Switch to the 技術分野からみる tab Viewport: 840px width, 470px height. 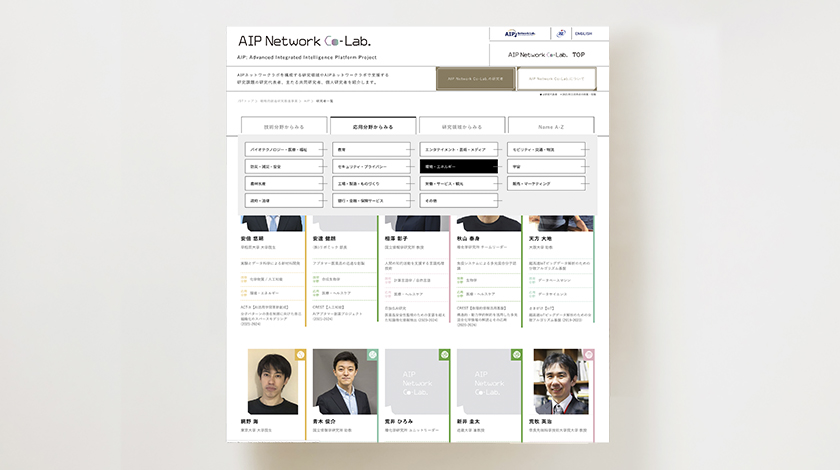tap(284, 126)
